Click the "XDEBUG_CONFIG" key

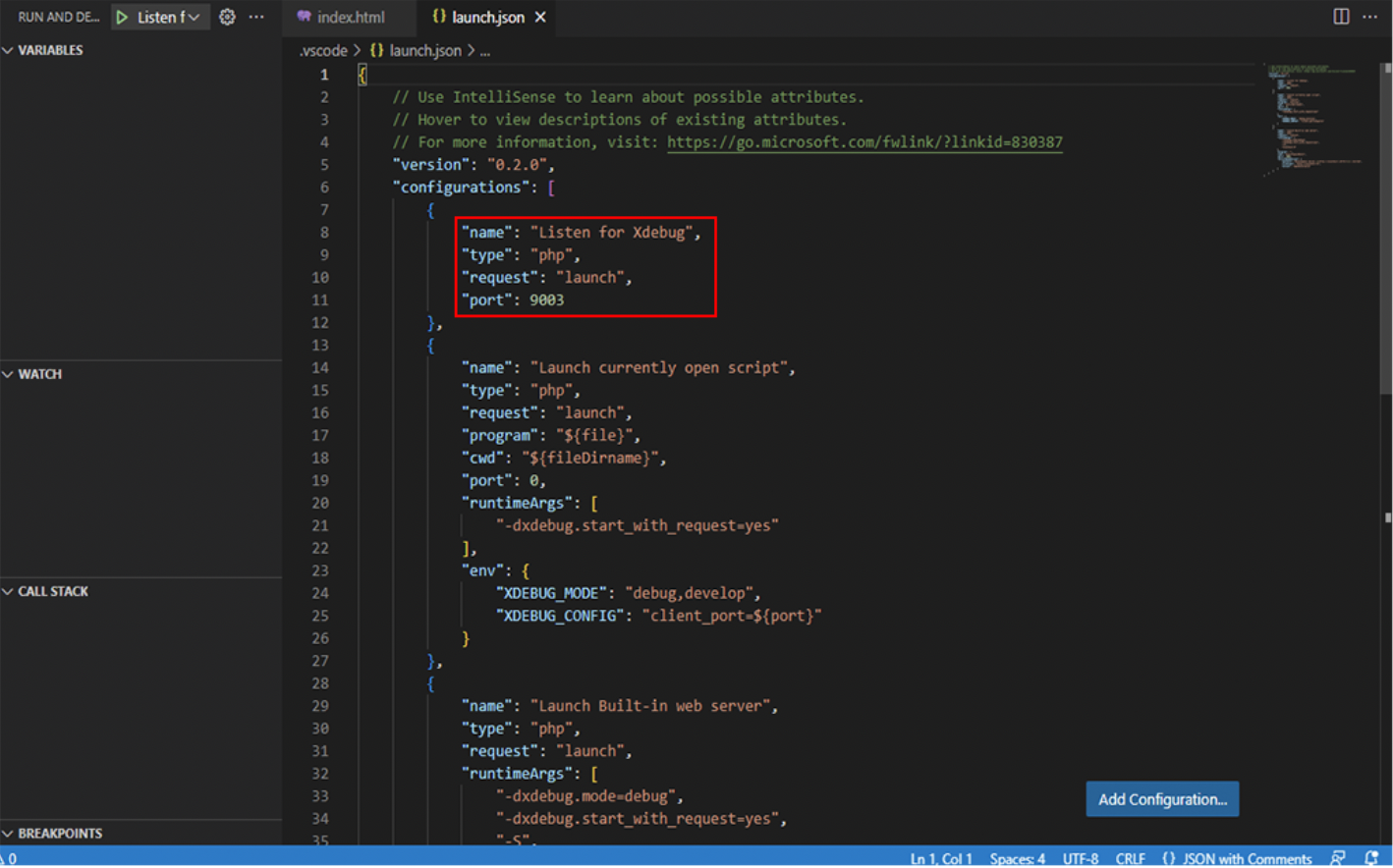(560, 617)
